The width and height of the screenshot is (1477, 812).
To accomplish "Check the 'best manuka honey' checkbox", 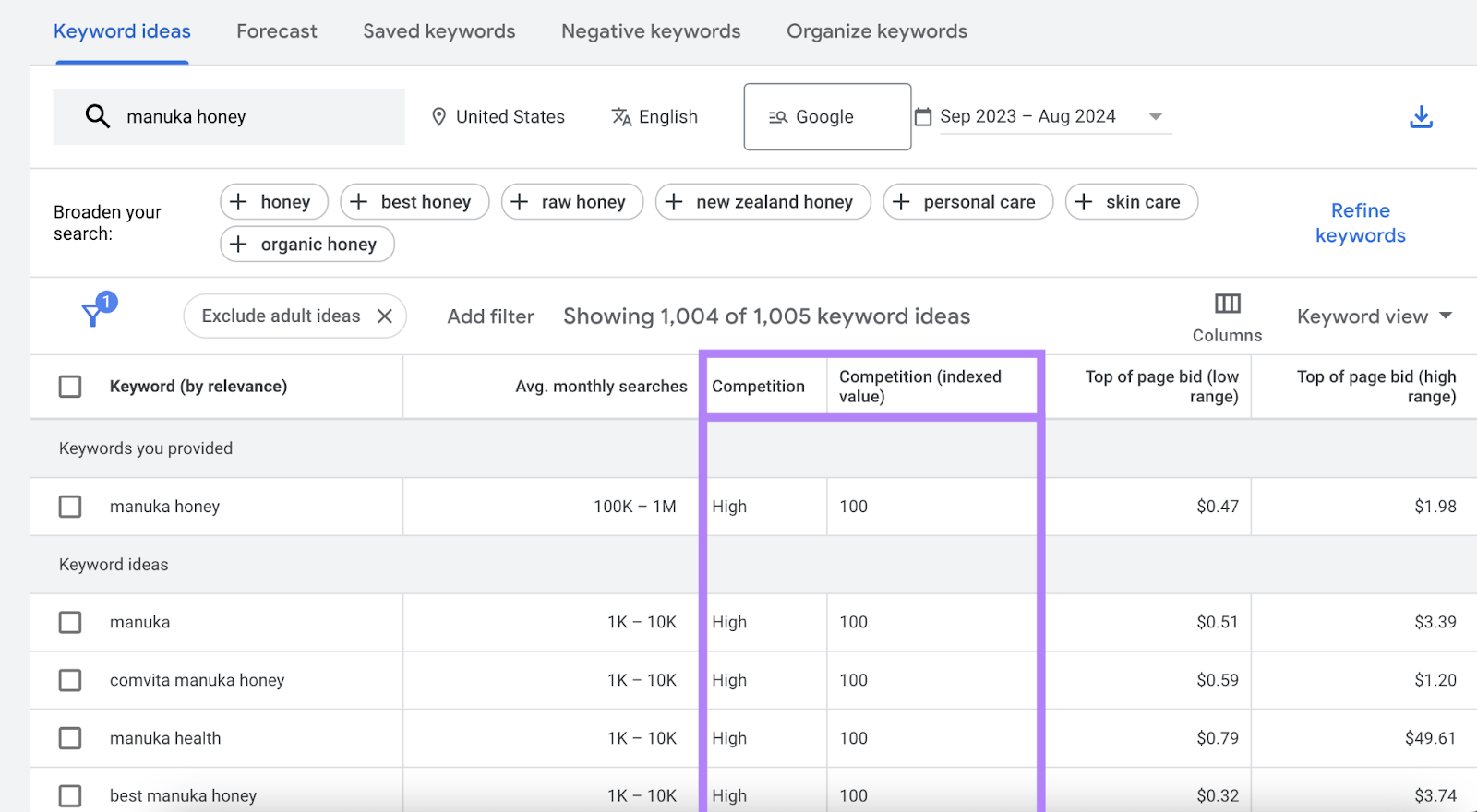I will [x=70, y=795].
